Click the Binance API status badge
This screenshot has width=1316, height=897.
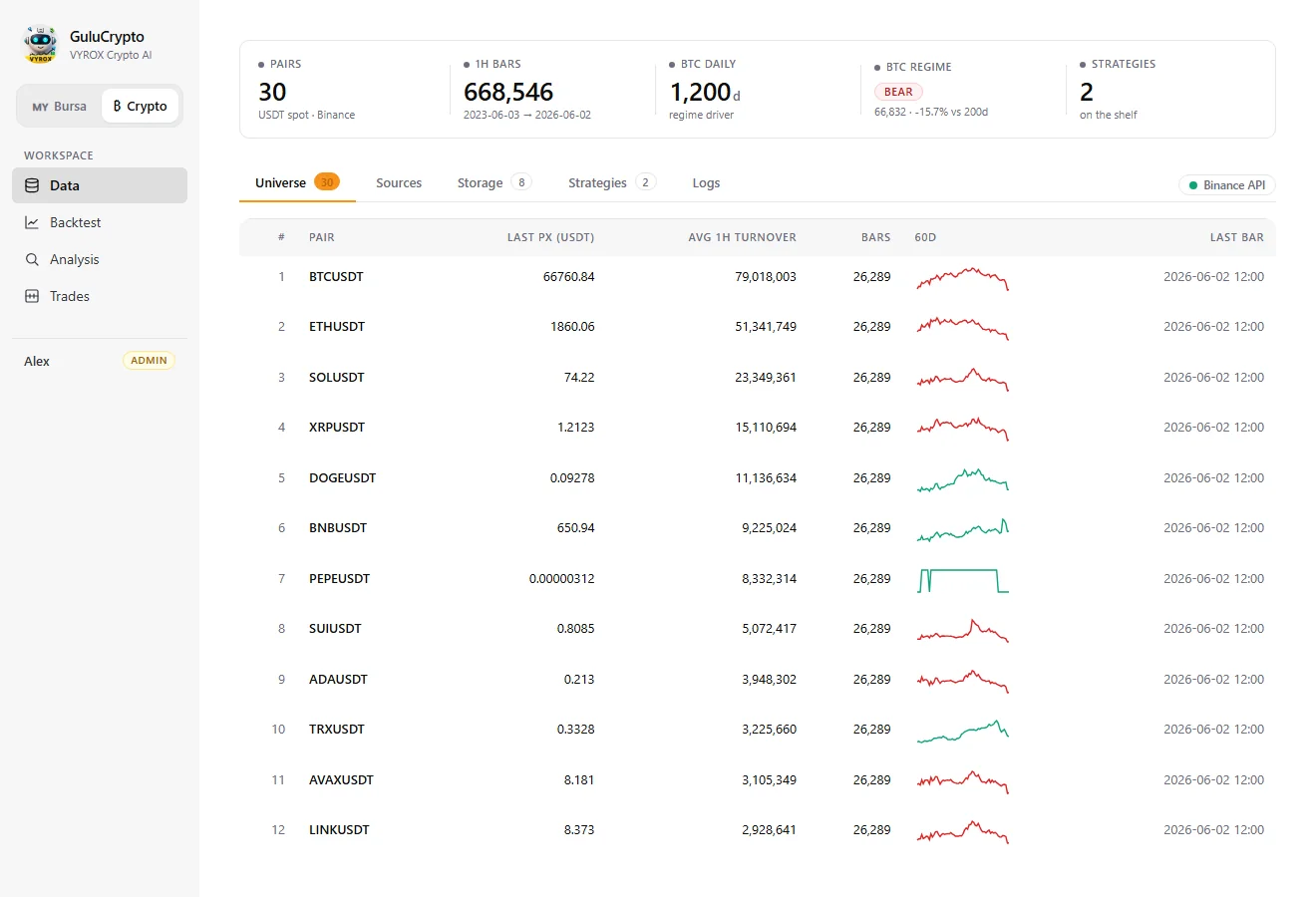point(1227,185)
